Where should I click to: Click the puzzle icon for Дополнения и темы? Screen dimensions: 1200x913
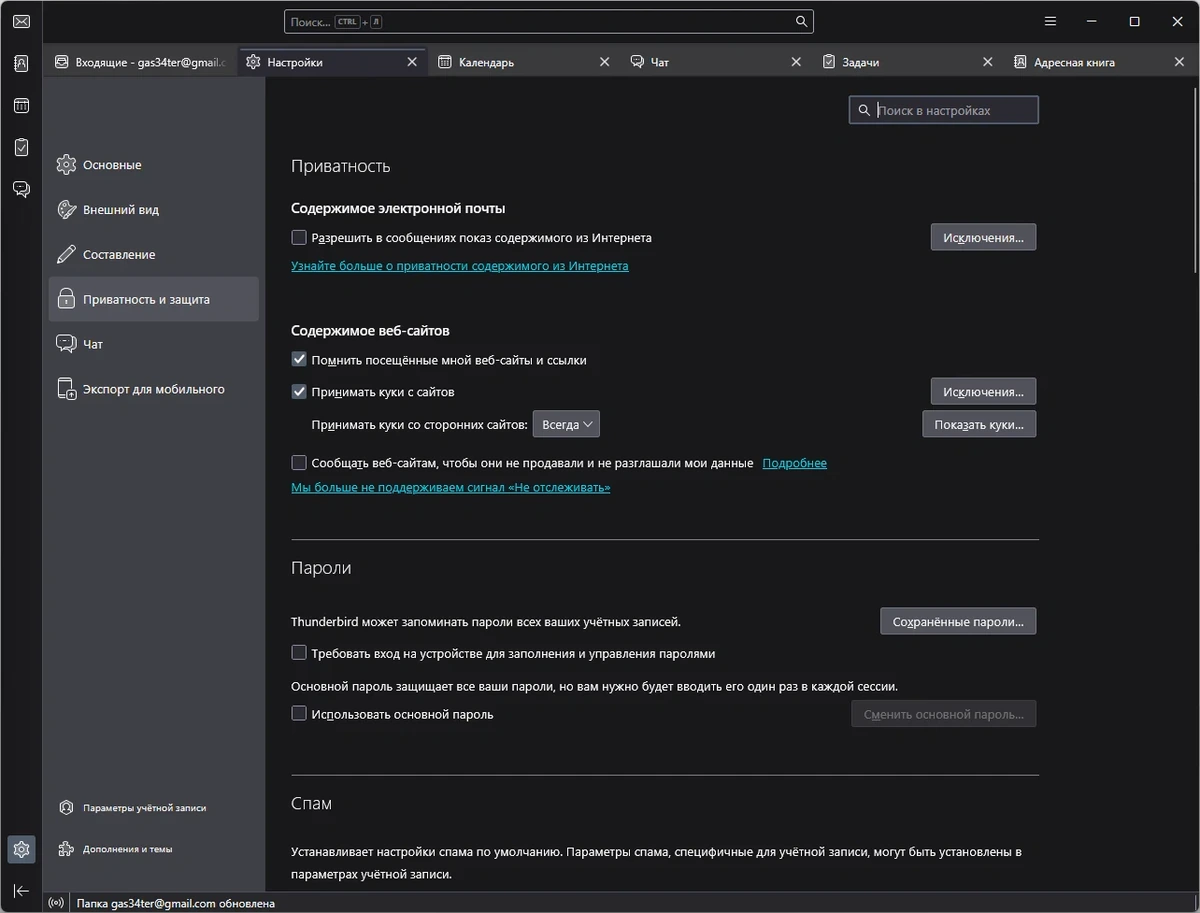point(66,849)
